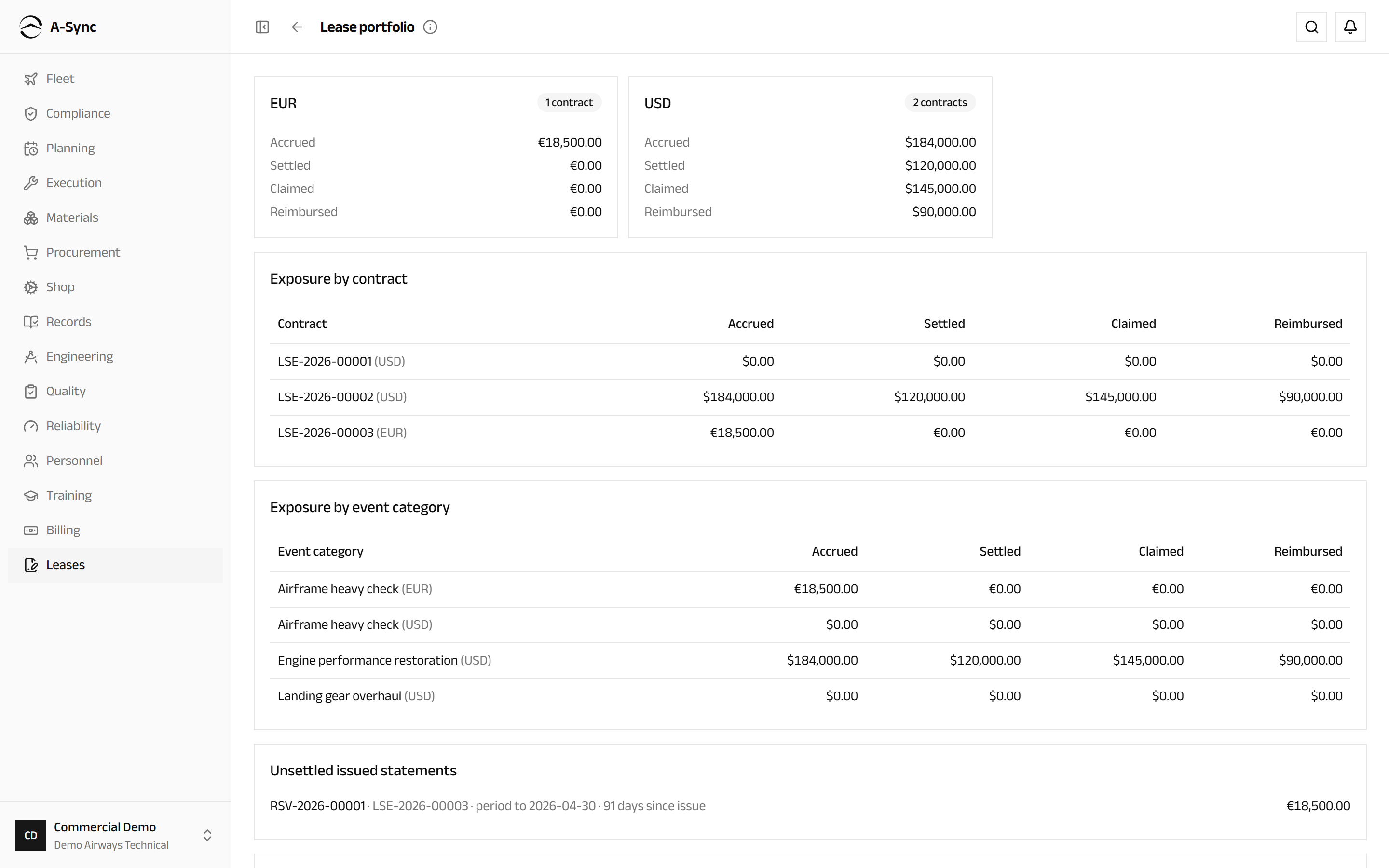Click the Training graduation cap icon
This screenshot has height=868, width=1389.
[31, 495]
